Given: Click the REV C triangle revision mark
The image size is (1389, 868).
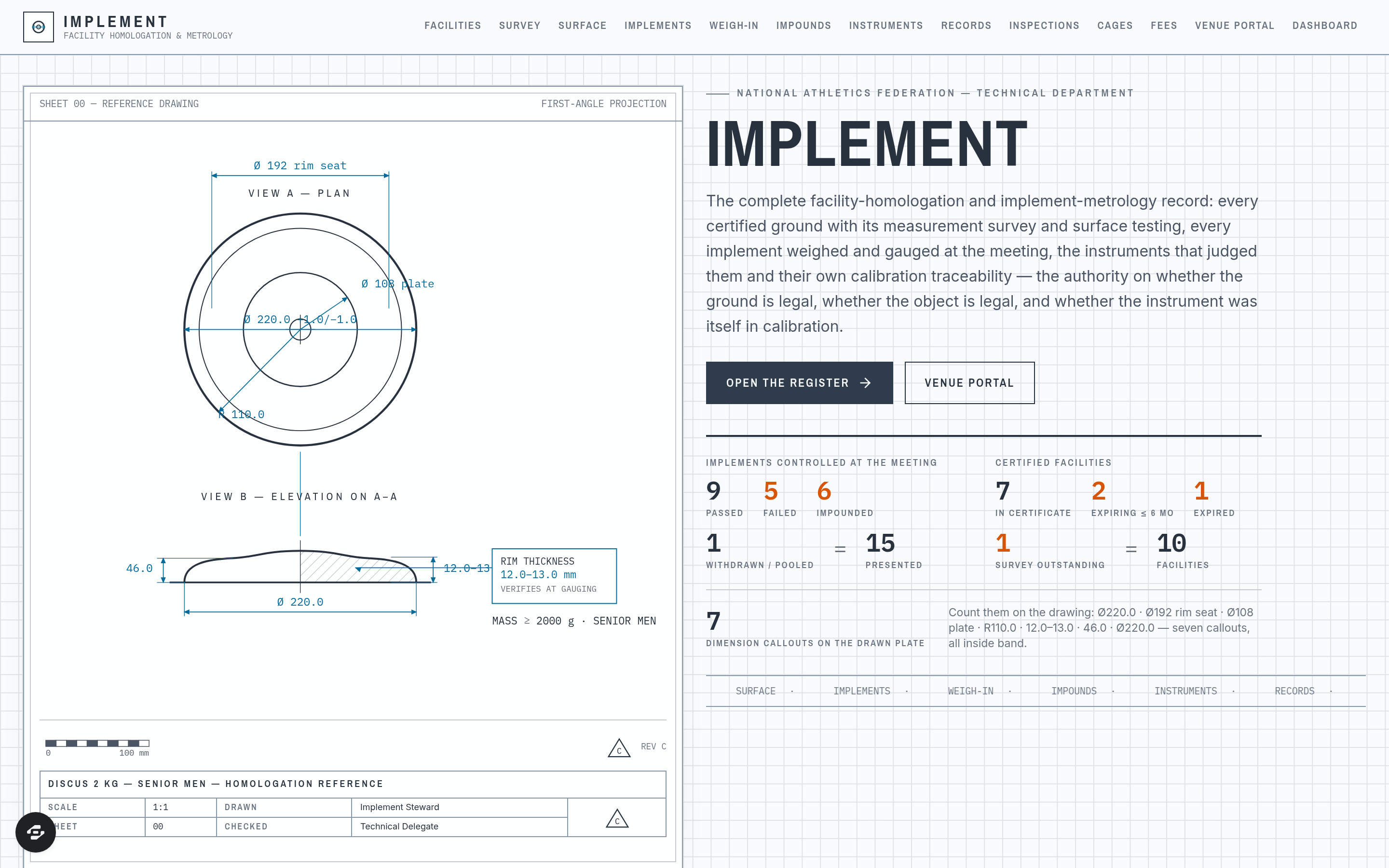Looking at the screenshot, I should (x=619, y=747).
